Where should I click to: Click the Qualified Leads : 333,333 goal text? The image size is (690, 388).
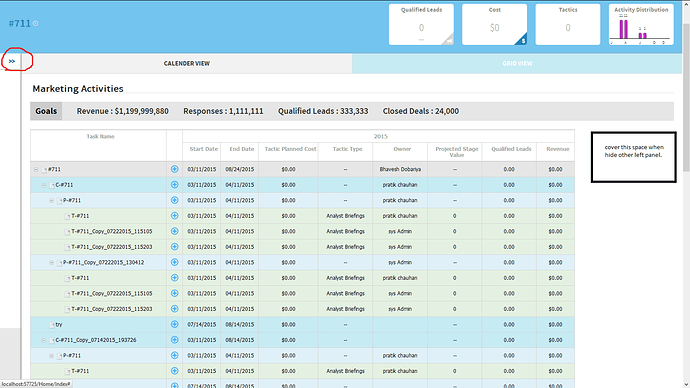[323, 111]
